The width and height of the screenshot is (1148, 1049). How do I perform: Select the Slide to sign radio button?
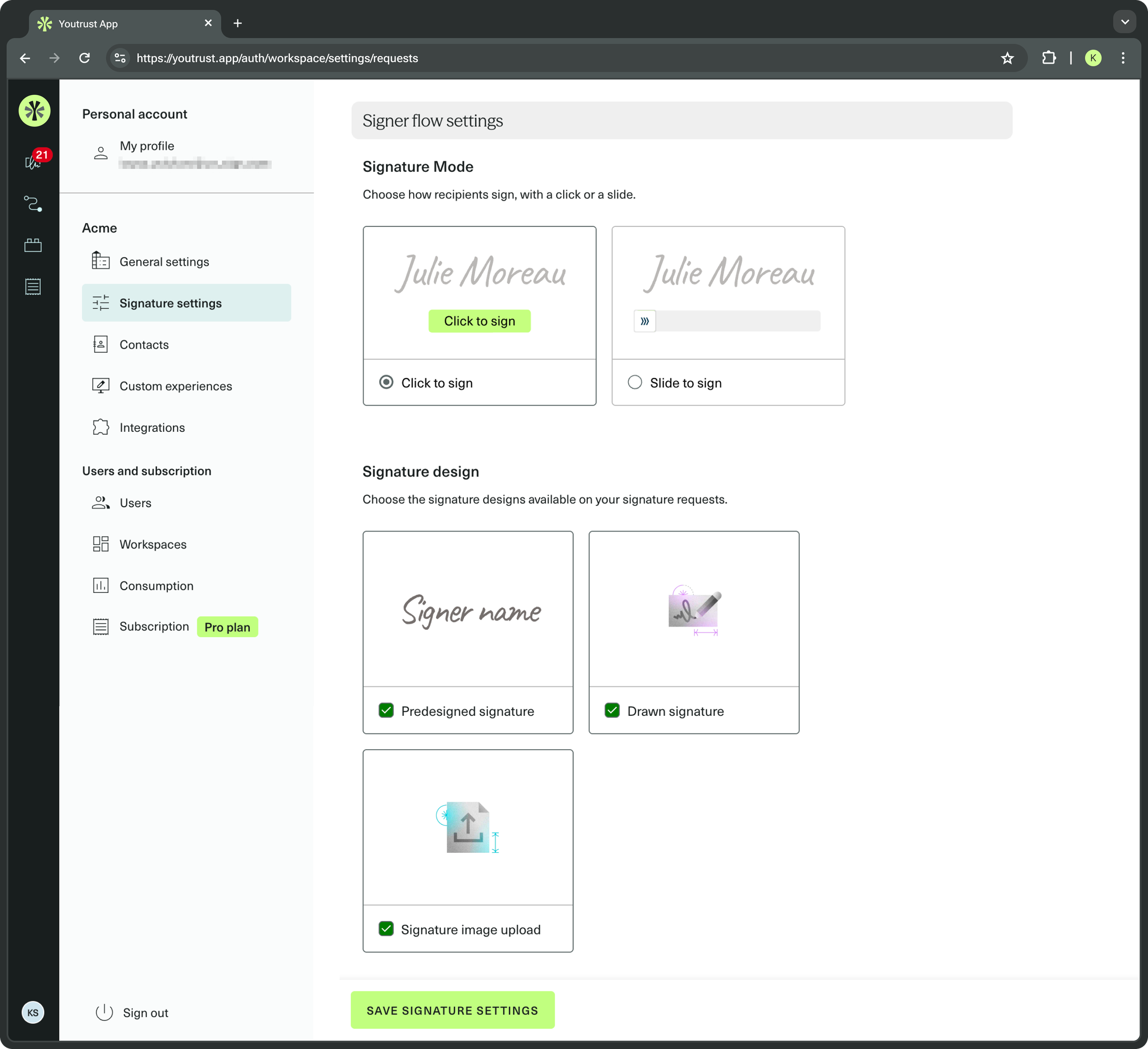(x=635, y=382)
